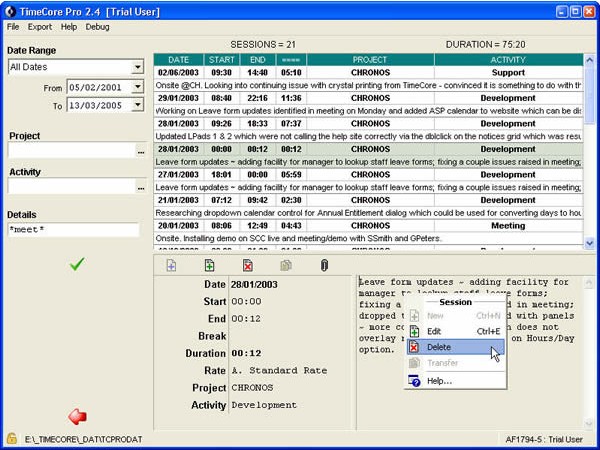Click the Date value 28/01/2003 in details
This screenshot has height=450, width=600.
254,284
